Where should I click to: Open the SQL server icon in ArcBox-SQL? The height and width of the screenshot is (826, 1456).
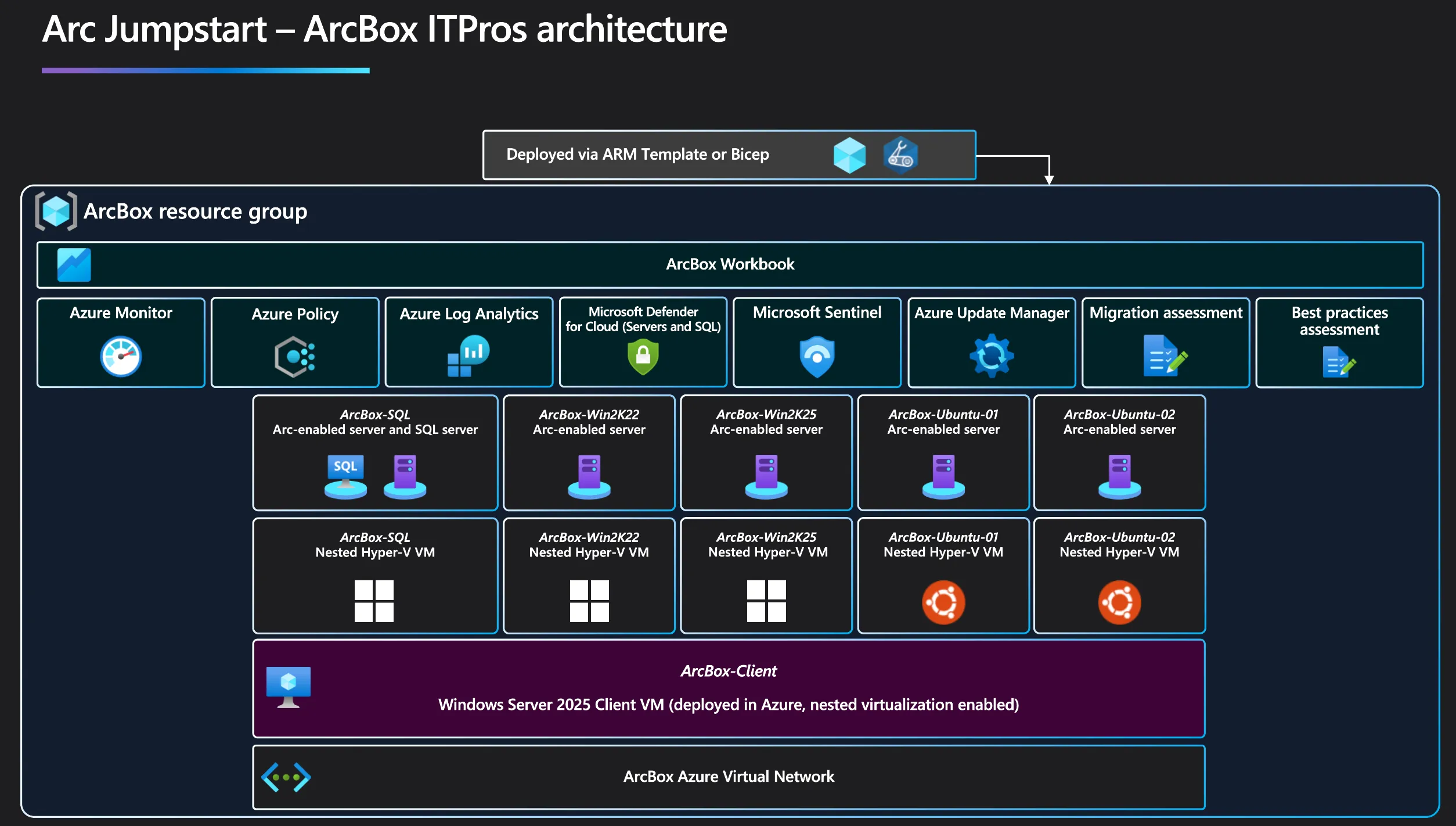coord(344,476)
